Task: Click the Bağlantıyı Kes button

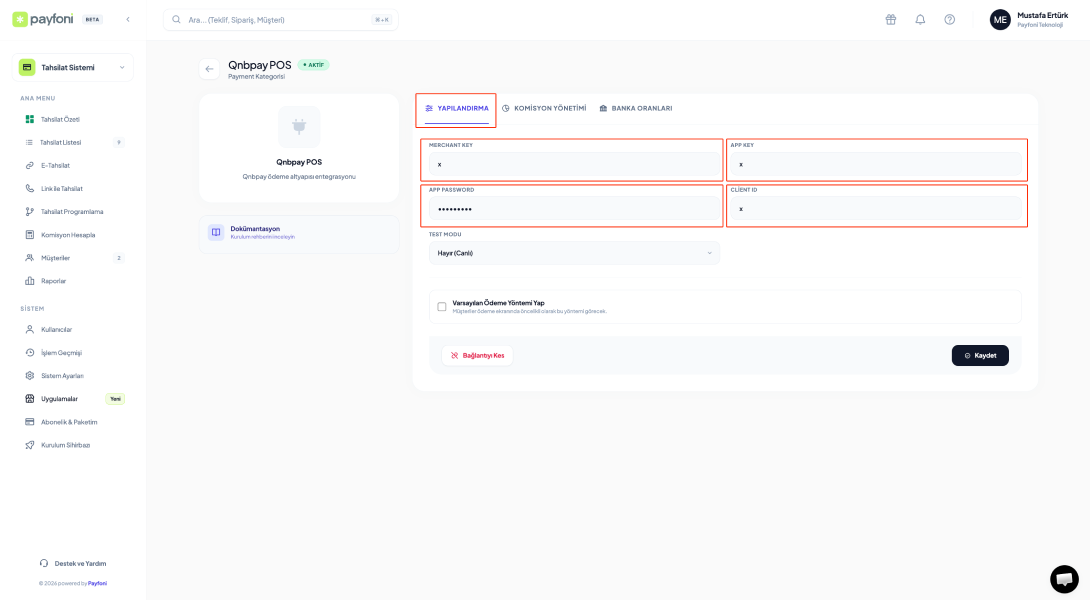Action: point(477,355)
